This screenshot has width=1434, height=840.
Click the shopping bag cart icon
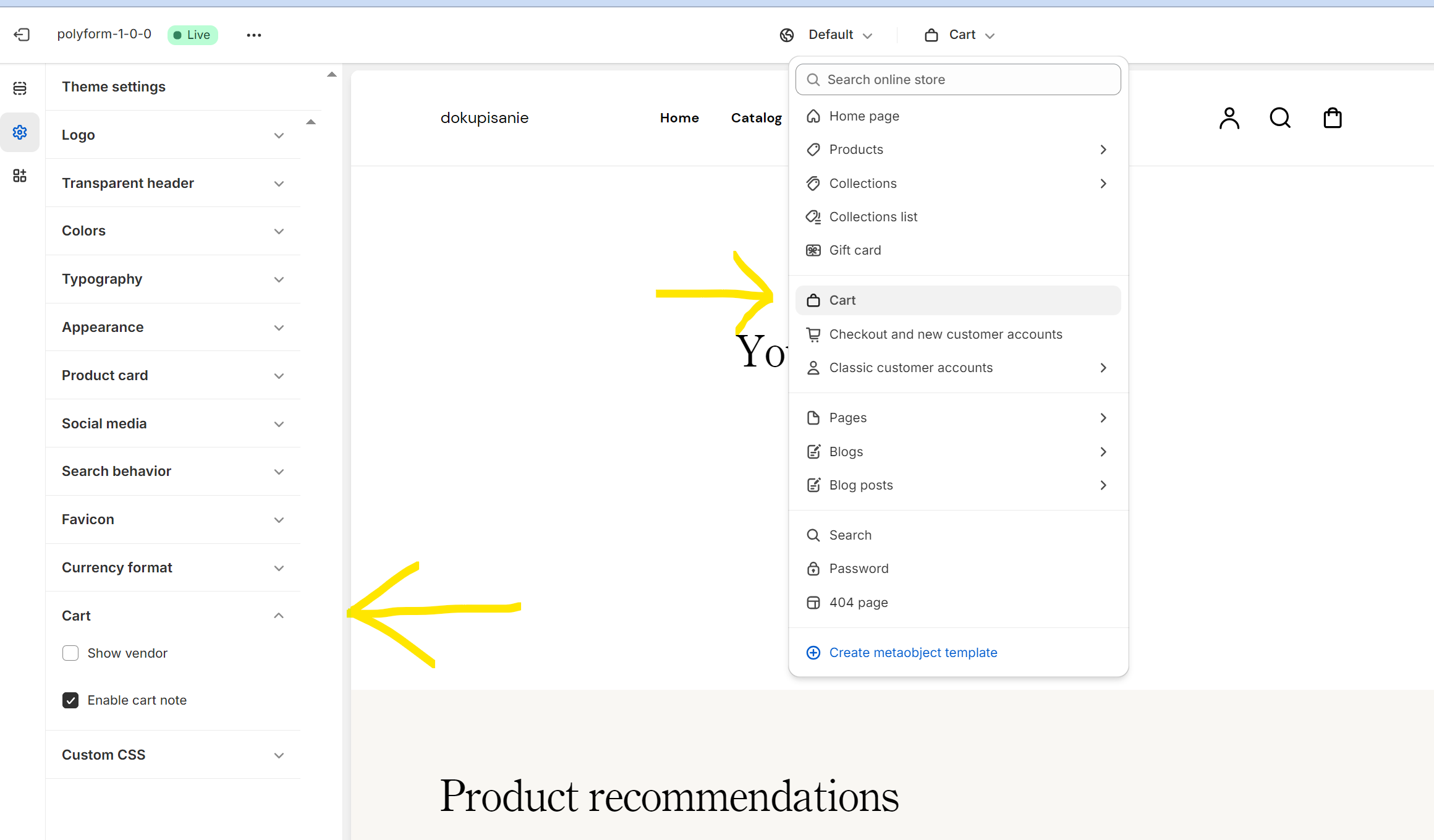(x=1332, y=117)
